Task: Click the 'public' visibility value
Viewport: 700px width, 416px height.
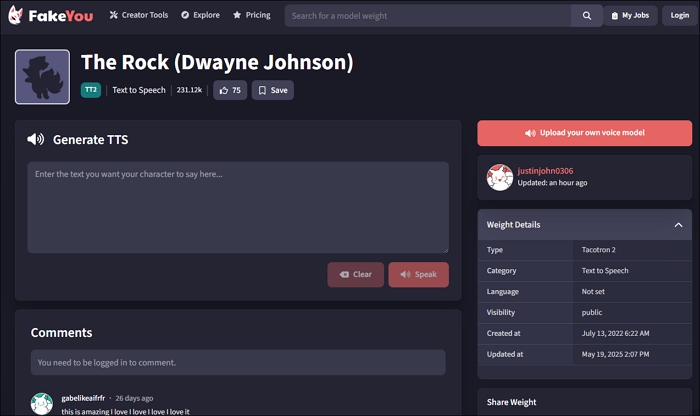Action: pos(592,312)
